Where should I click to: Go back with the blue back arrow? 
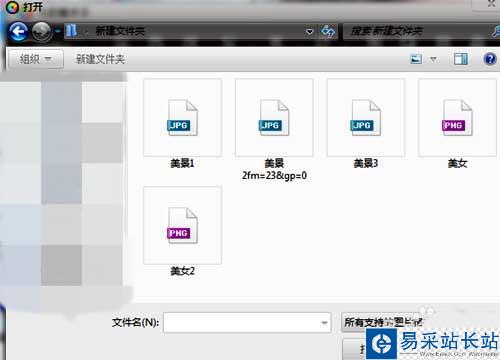coord(18,32)
